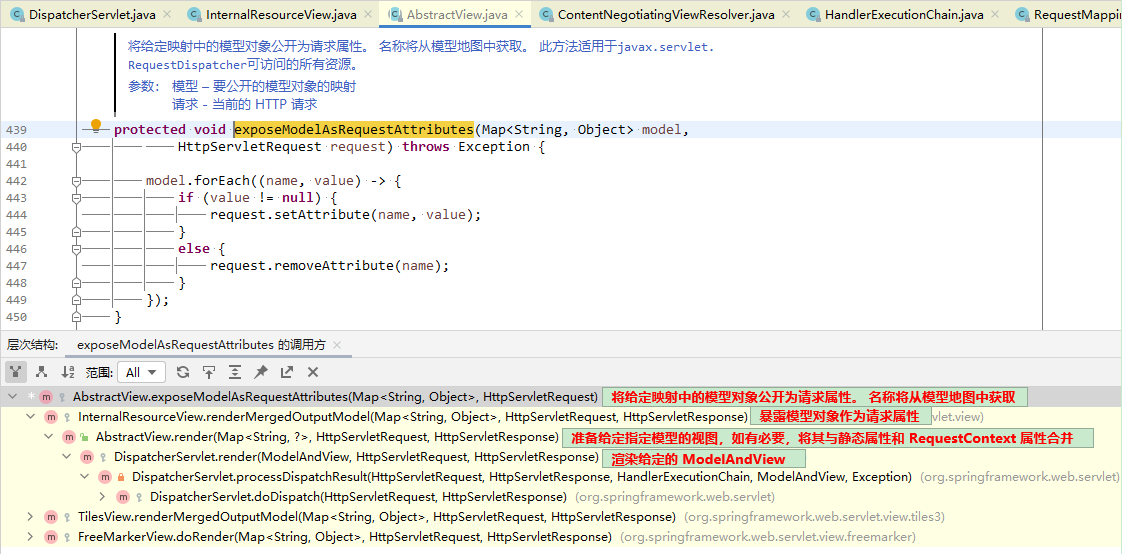Image resolution: width=1122 pixels, height=554 pixels.
Task: Close HandlerExecutionChain.java tab
Action: coord(993,14)
